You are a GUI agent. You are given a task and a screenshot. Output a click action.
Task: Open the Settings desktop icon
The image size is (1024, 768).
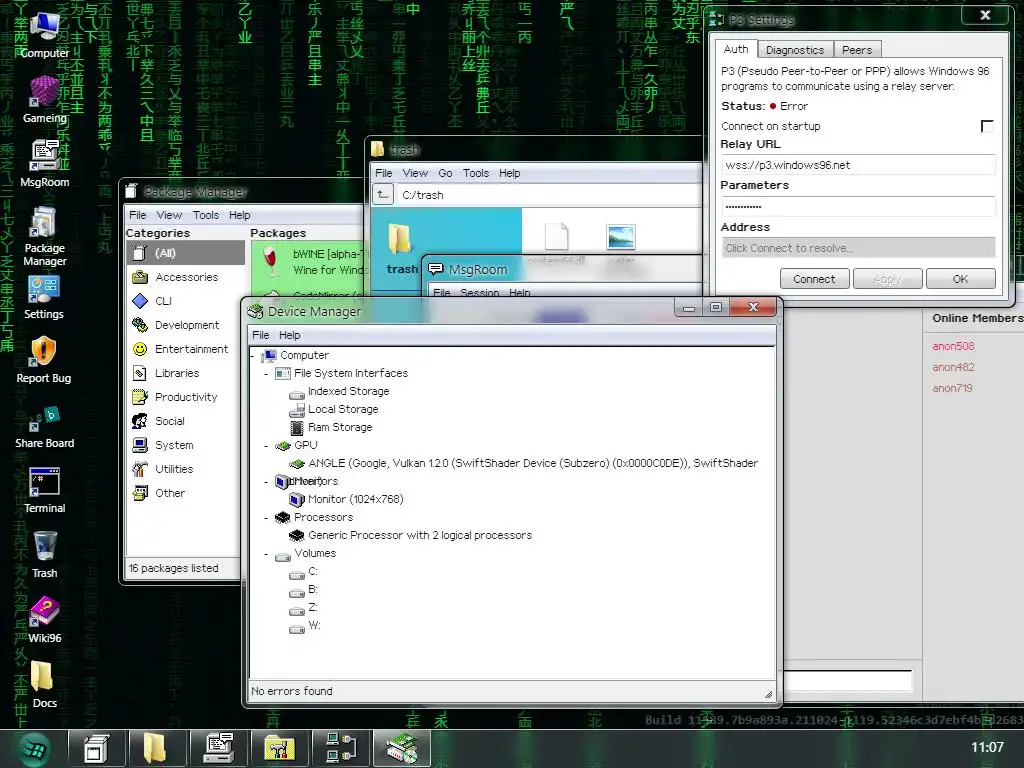[44, 297]
